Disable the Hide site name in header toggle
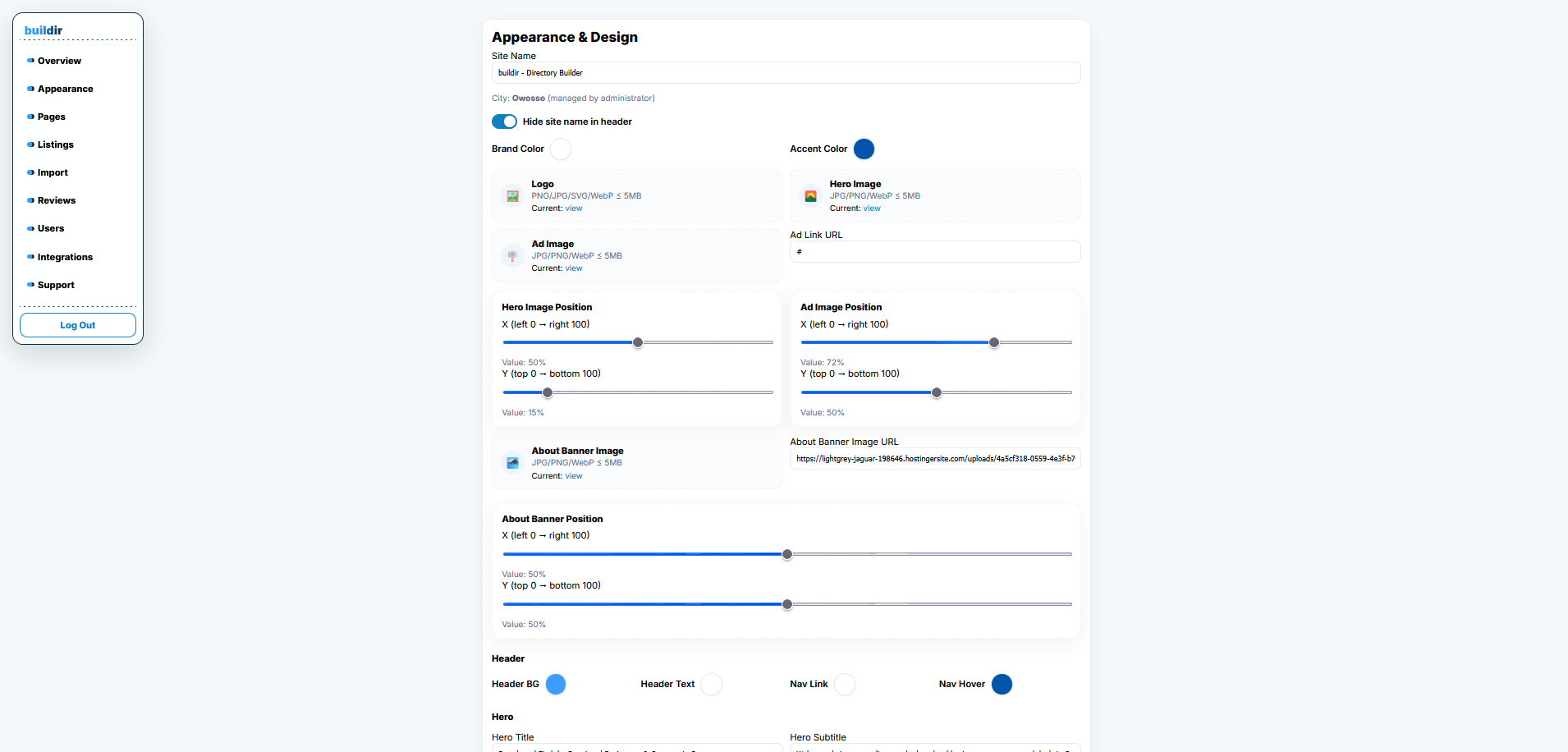The height and width of the screenshot is (752, 1568). point(504,122)
